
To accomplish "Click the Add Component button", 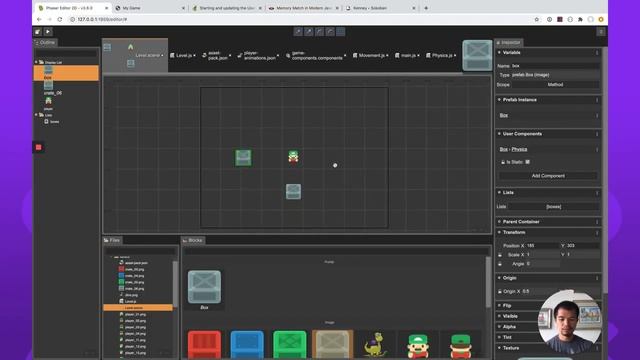I will [x=548, y=176].
